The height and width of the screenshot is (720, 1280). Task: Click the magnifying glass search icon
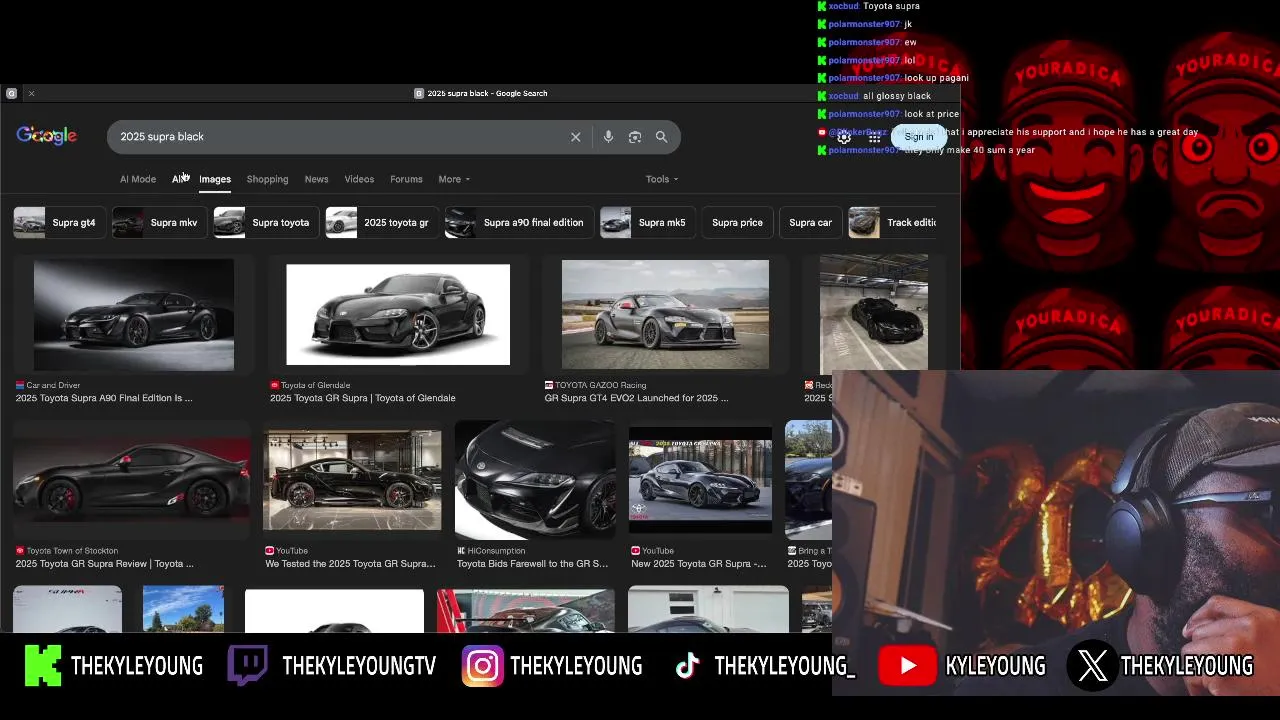pos(661,137)
